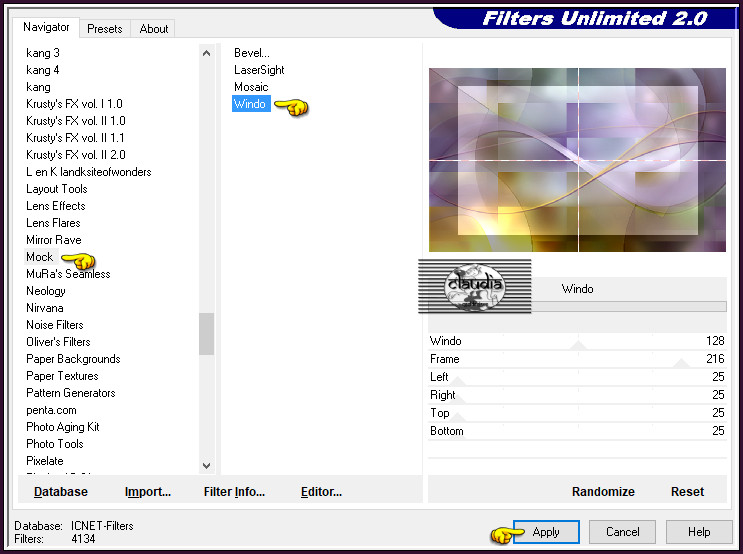Choose the LaserSight filter

pos(259,70)
